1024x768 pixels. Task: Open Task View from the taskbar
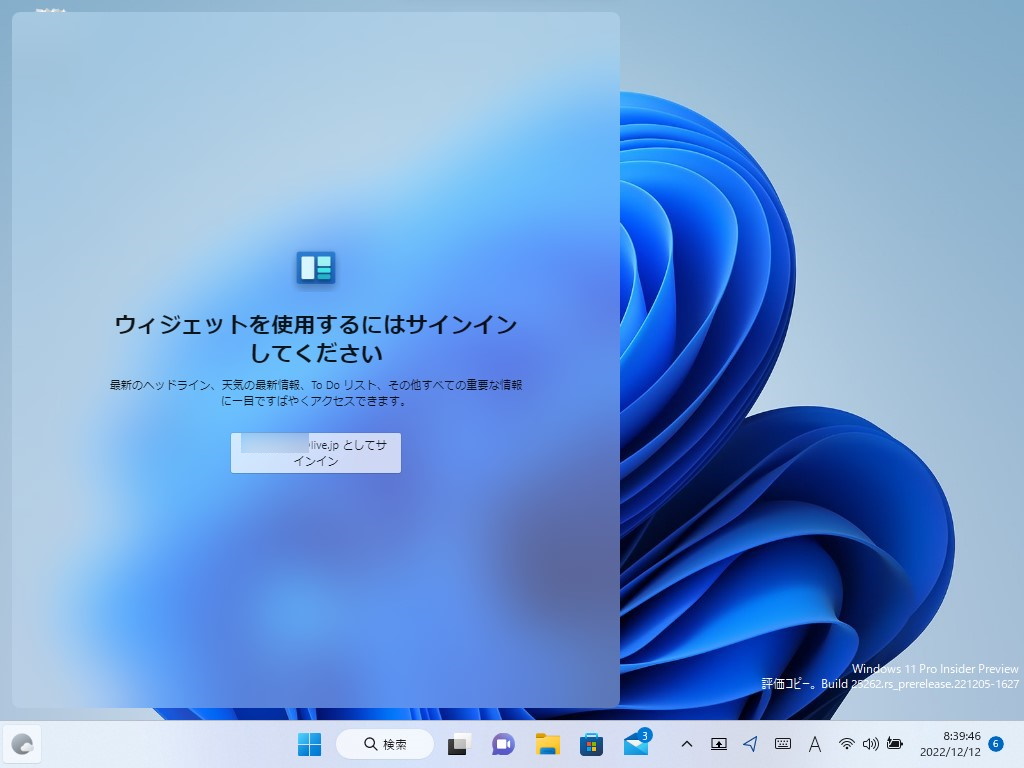pyautogui.click(x=457, y=744)
